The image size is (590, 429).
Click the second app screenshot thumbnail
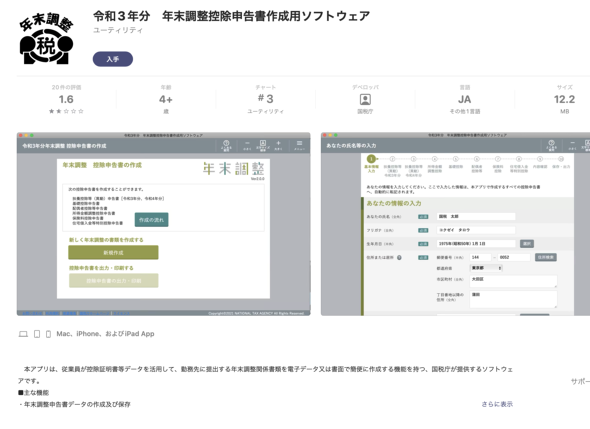[455, 224]
